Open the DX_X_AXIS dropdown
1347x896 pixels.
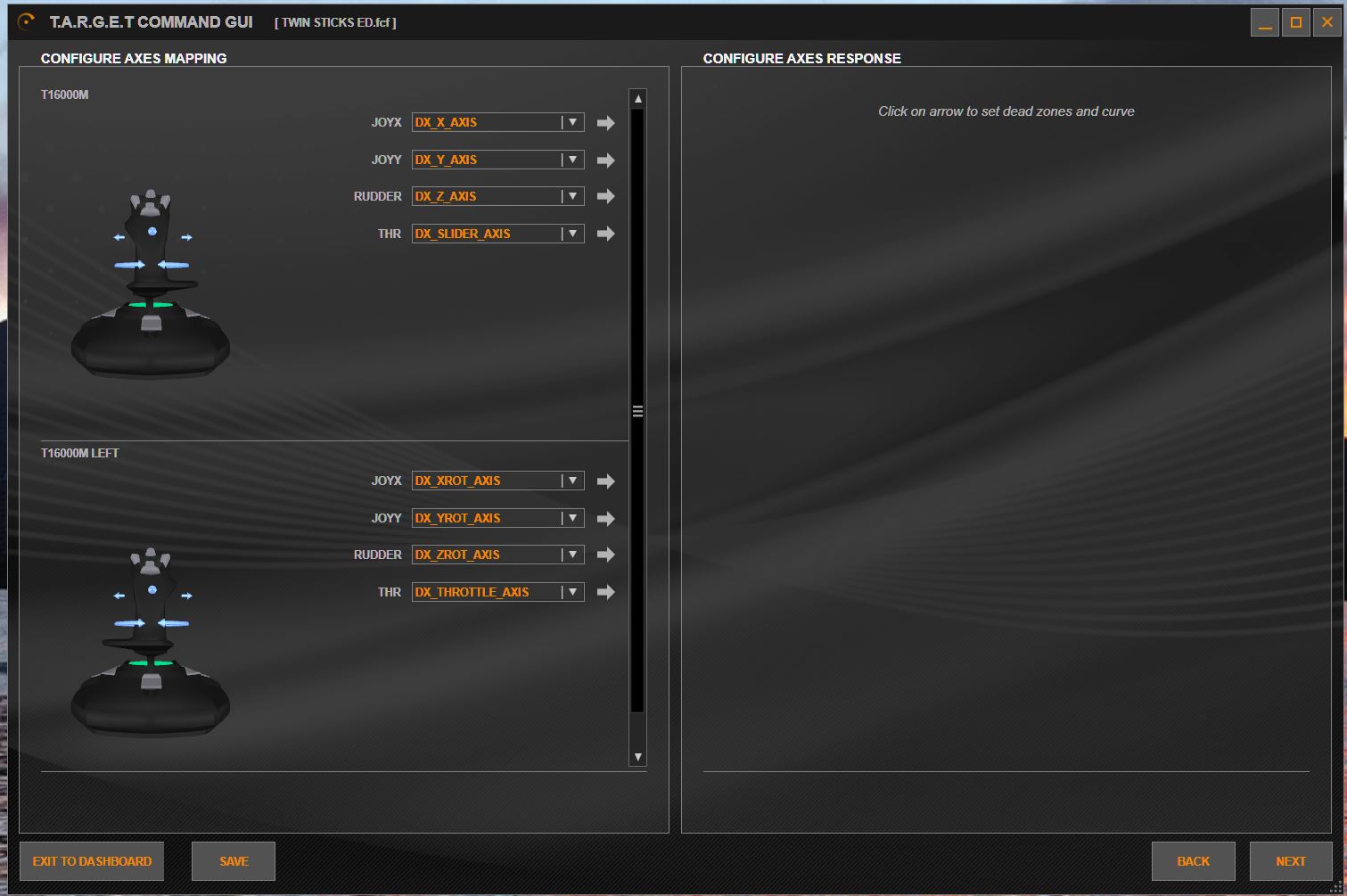pyautogui.click(x=497, y=122)
